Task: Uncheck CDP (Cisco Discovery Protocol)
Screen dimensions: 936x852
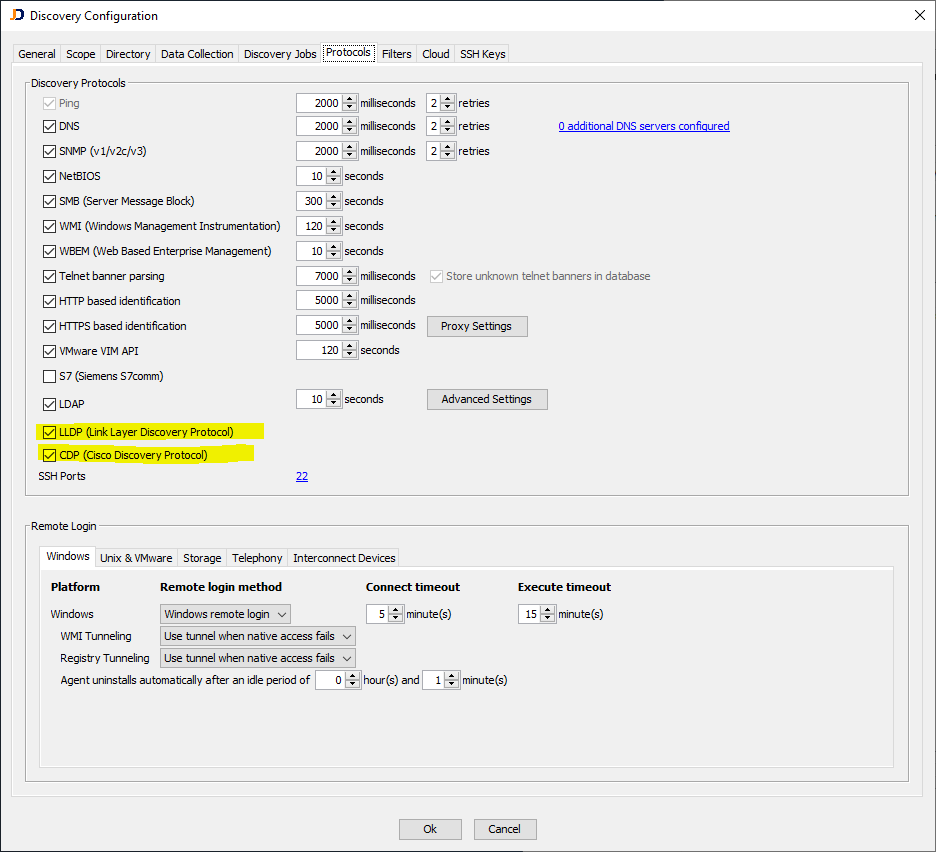Action: (x=49, y=454)
